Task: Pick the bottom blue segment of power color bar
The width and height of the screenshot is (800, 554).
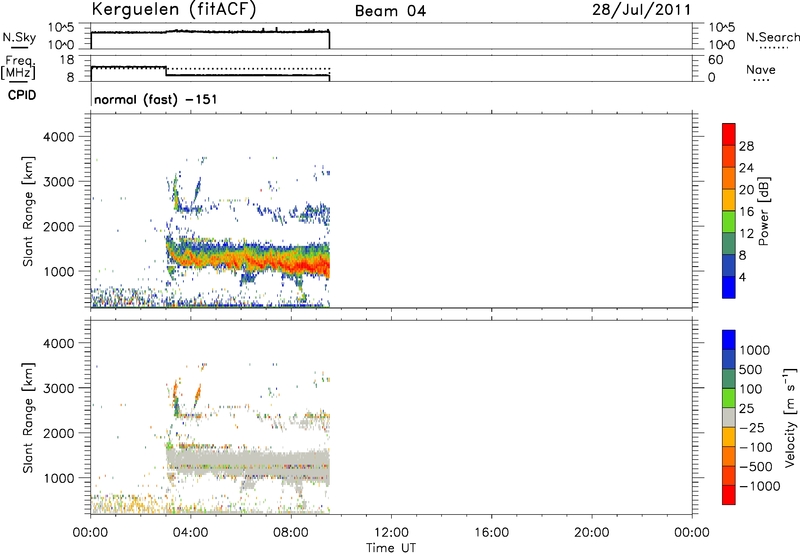Action: pos(729,287)
